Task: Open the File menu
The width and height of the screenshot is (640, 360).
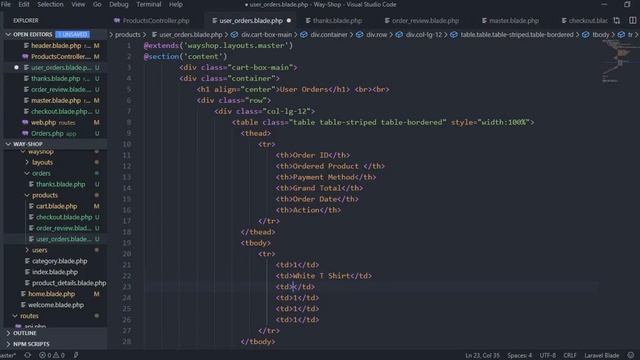Action: pos(5,4)
